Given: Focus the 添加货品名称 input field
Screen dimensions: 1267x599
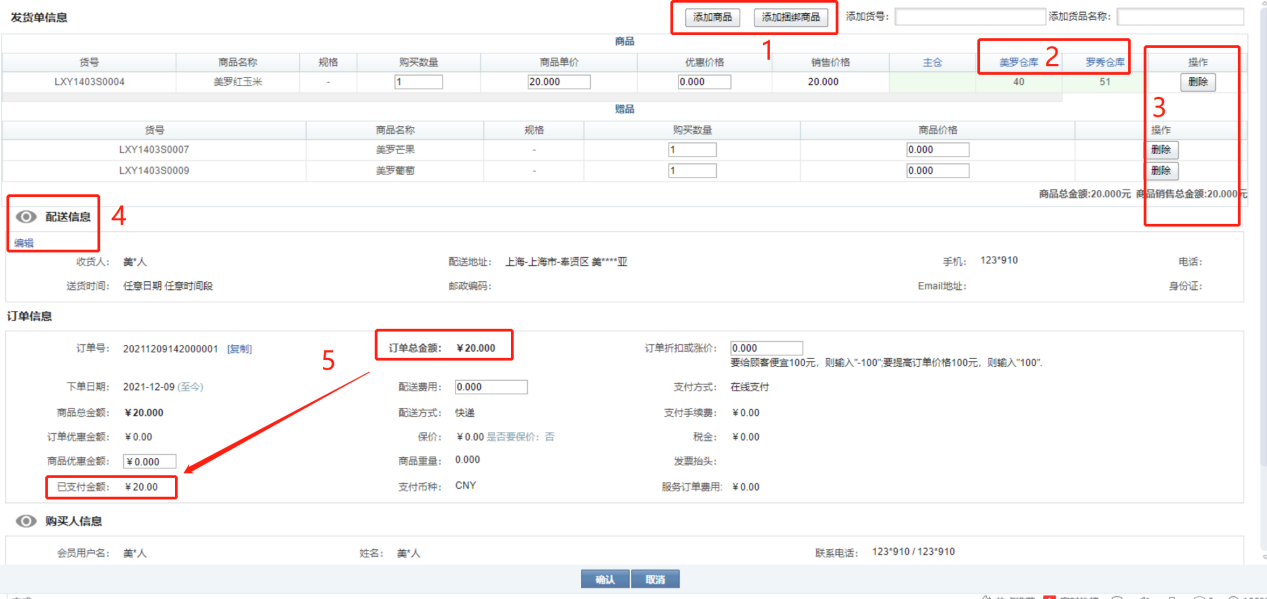Looking at the screenshot, I should (1180, 16).
